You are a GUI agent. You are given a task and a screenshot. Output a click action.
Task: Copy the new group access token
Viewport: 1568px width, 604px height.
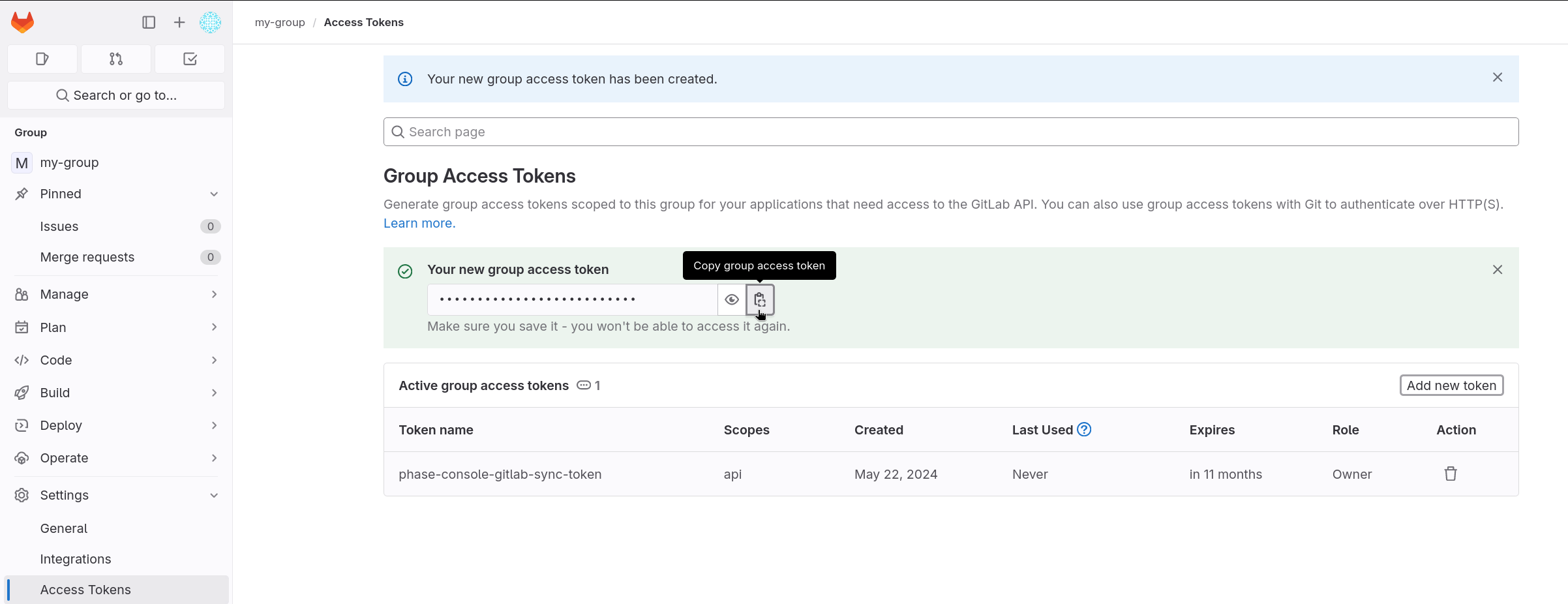[759, 299]
